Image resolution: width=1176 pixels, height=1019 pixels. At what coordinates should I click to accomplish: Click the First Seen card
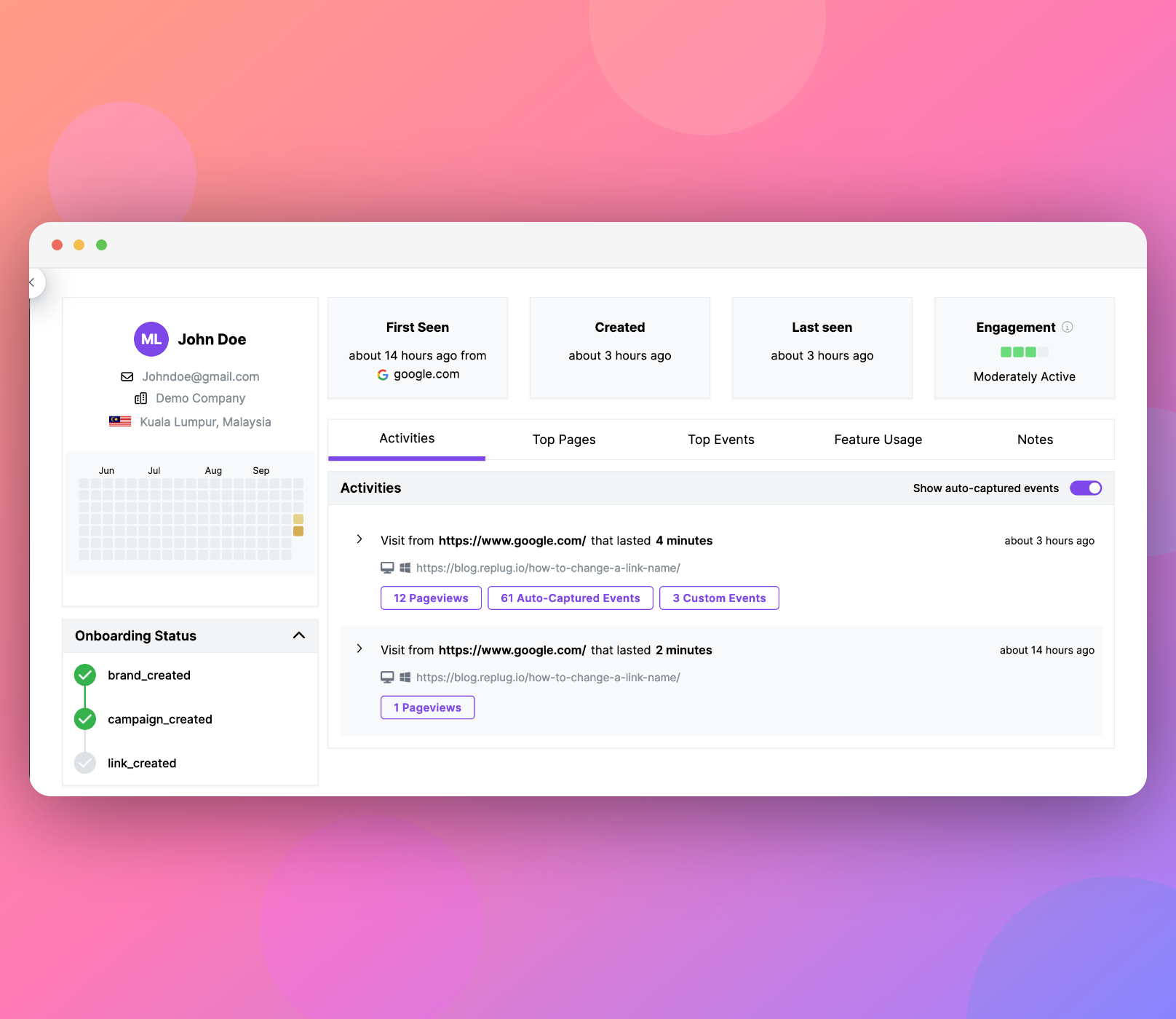pyautogui.click(x=418, y=348)
